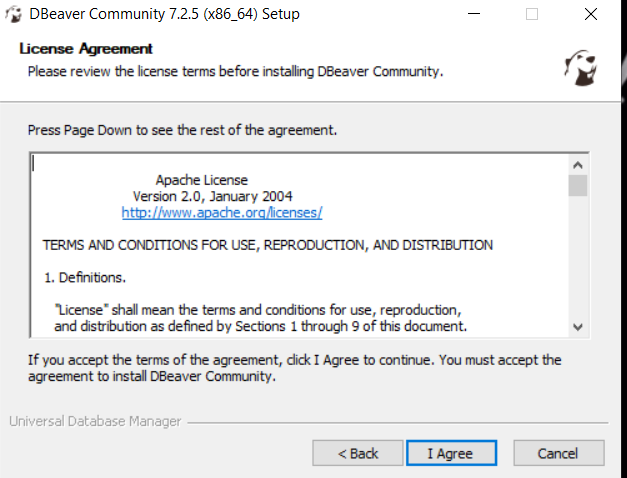Click the setup window title bar text

pos(164,14)
